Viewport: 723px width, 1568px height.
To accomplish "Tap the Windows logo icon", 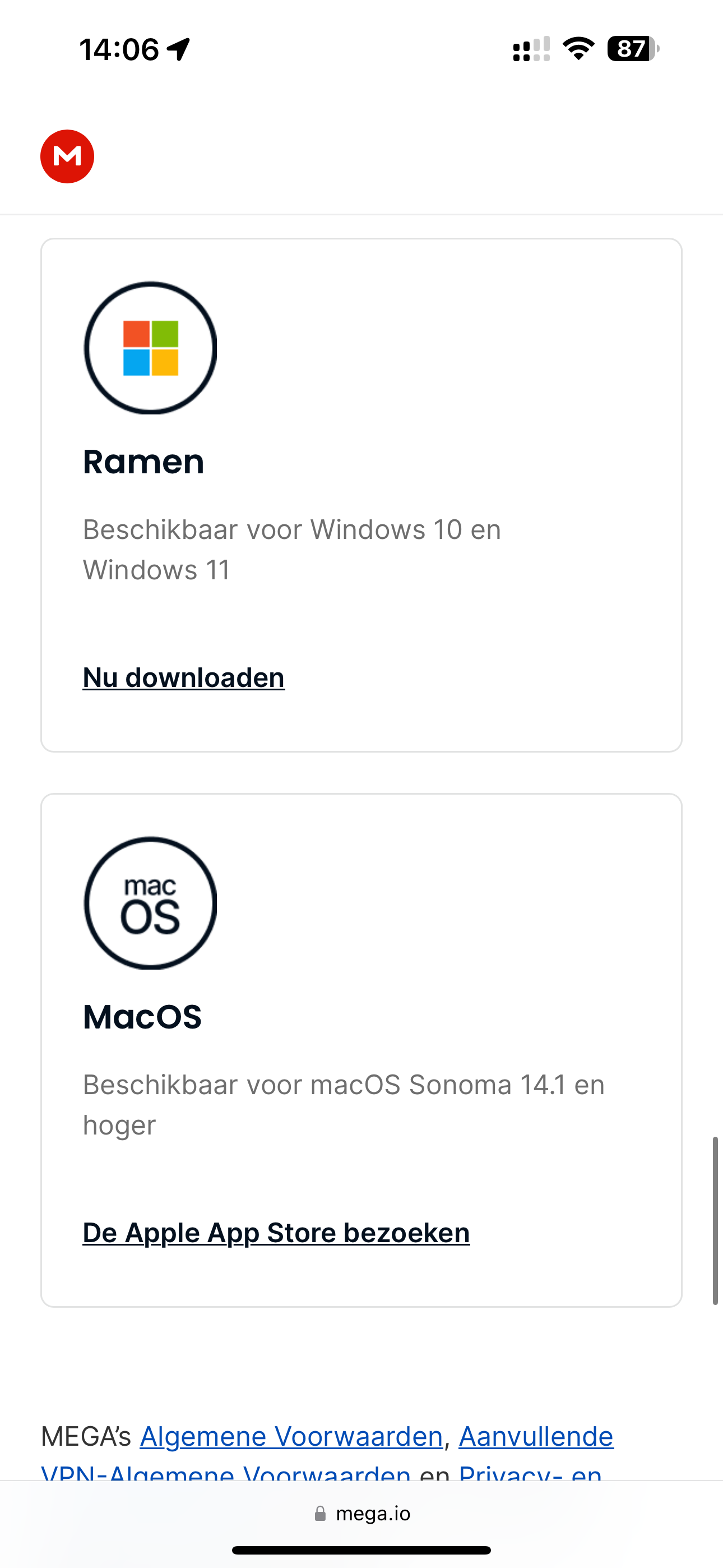I will [150, 348].
